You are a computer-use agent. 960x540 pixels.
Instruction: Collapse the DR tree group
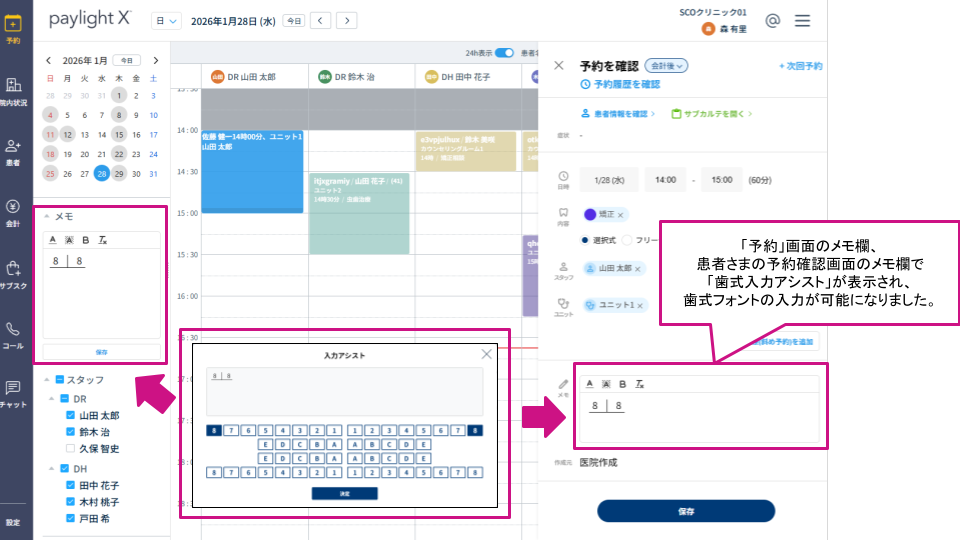(x=51, y=399)
